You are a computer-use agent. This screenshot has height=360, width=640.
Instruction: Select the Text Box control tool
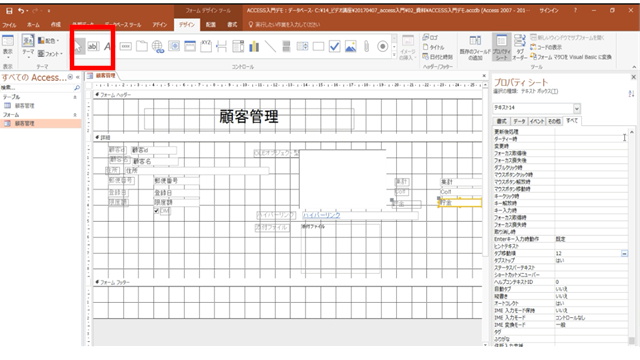pos(93,47)
